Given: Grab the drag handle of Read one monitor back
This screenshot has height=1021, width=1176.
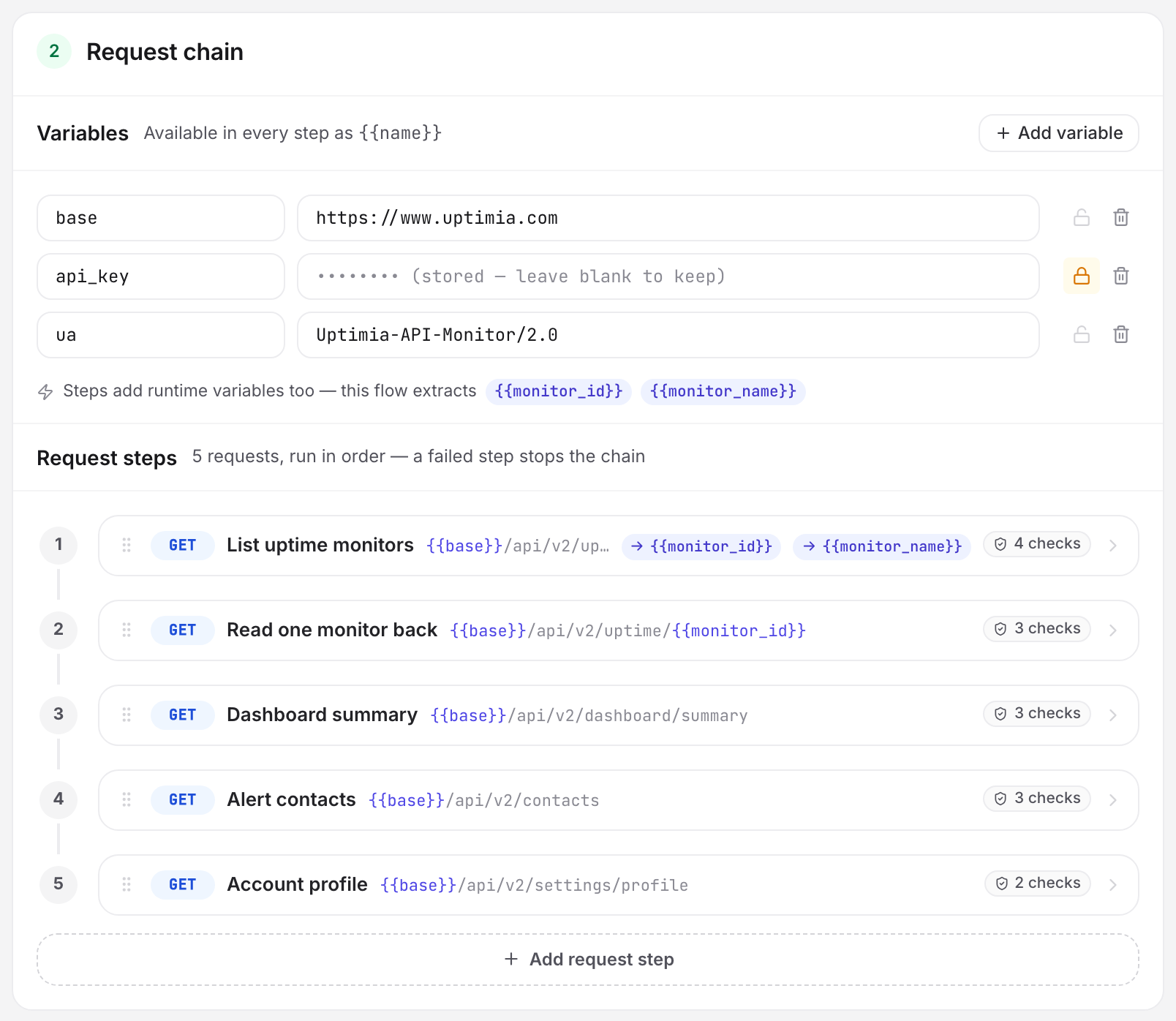Looking at the screenshot, I should click(x=127, y=630).
